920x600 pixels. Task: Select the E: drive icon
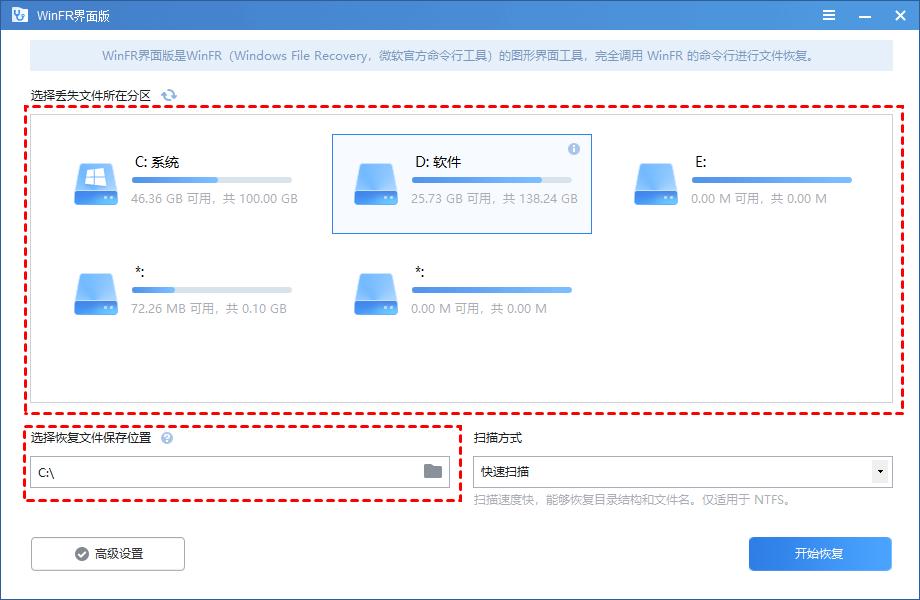coord(655,183)
